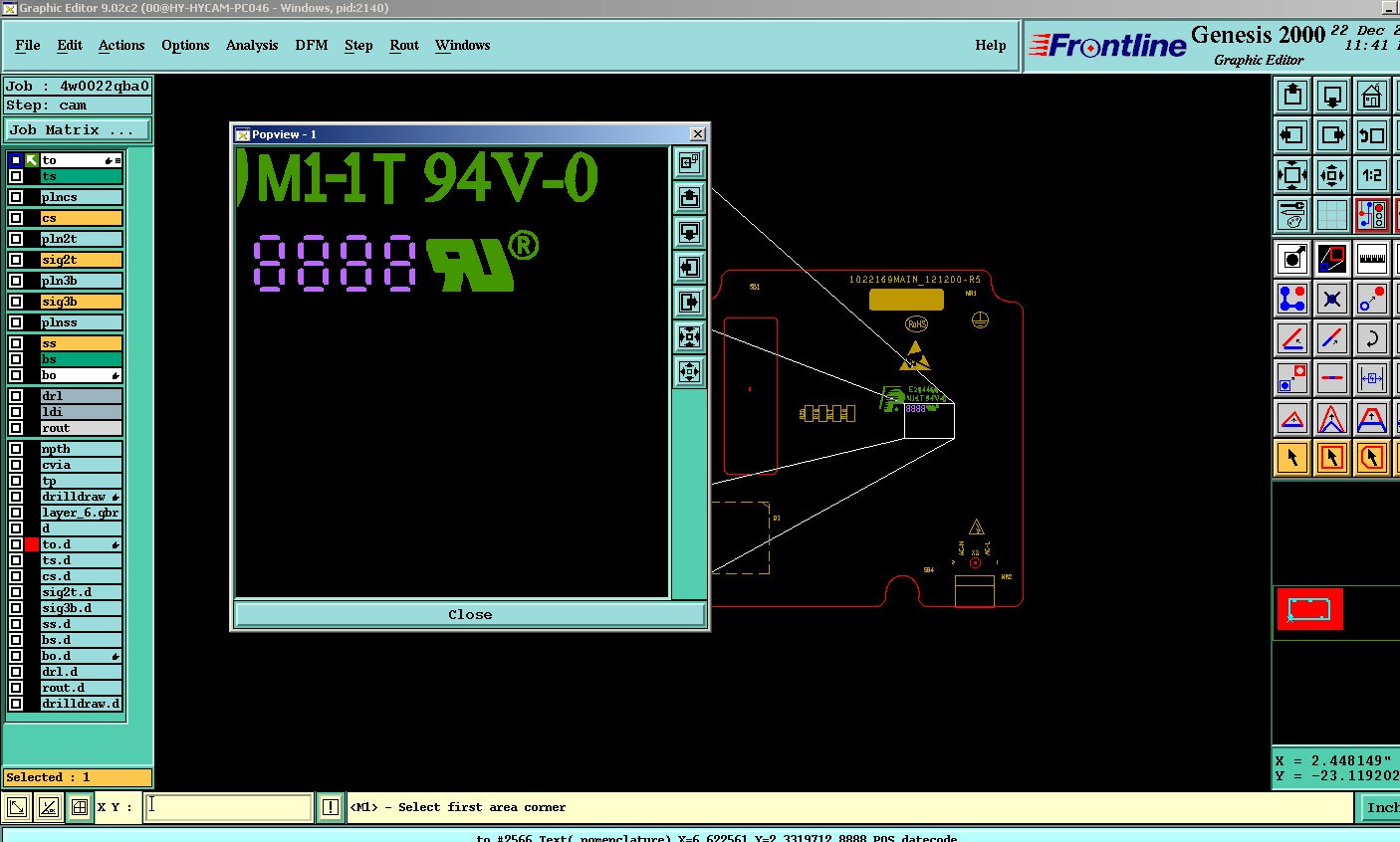Open the Help dropdown menu
Image resolution: width=1400 pixels, height=842 pixels.
991,45
